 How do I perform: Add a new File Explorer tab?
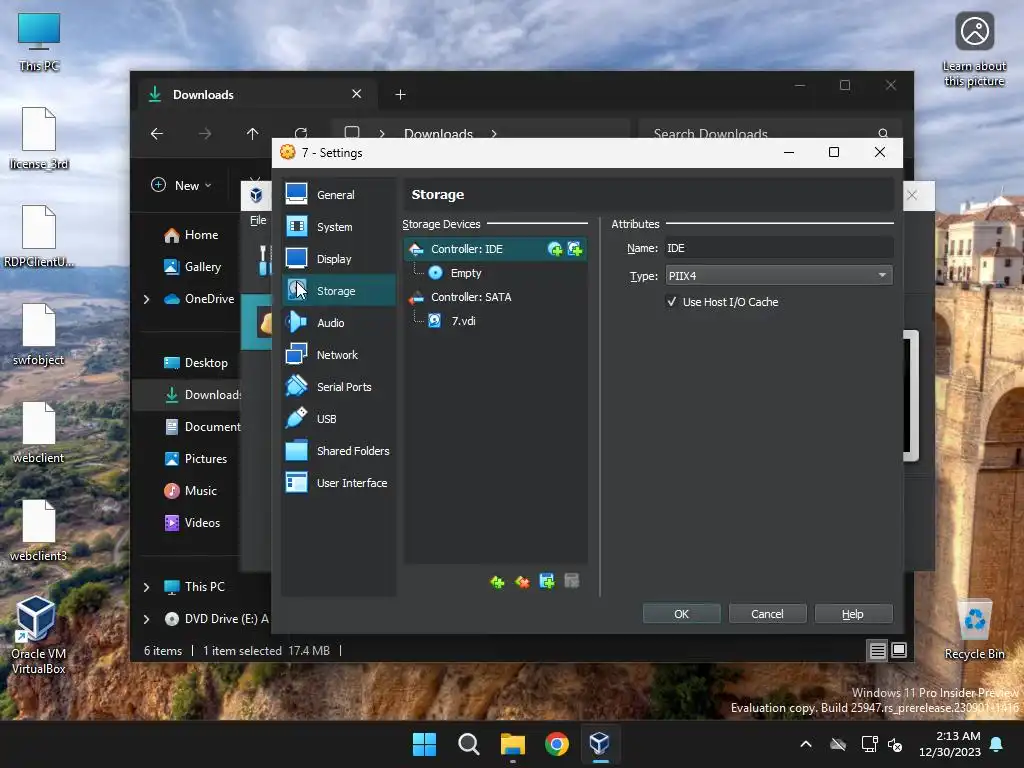tap(400, 95)
